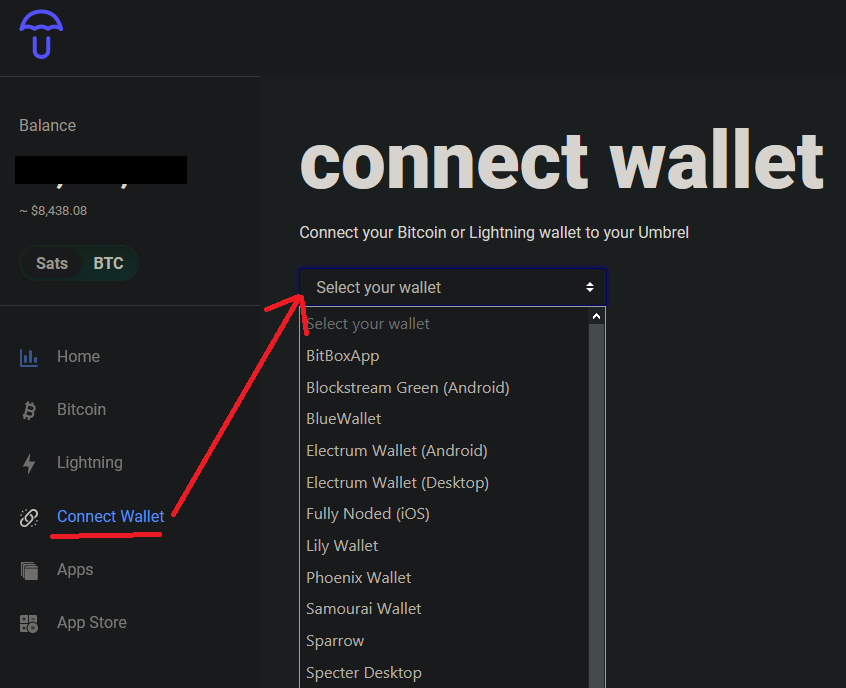Open the Apps sidebar link
This screenshot has height=688, width=846.
tap(75, 570)
